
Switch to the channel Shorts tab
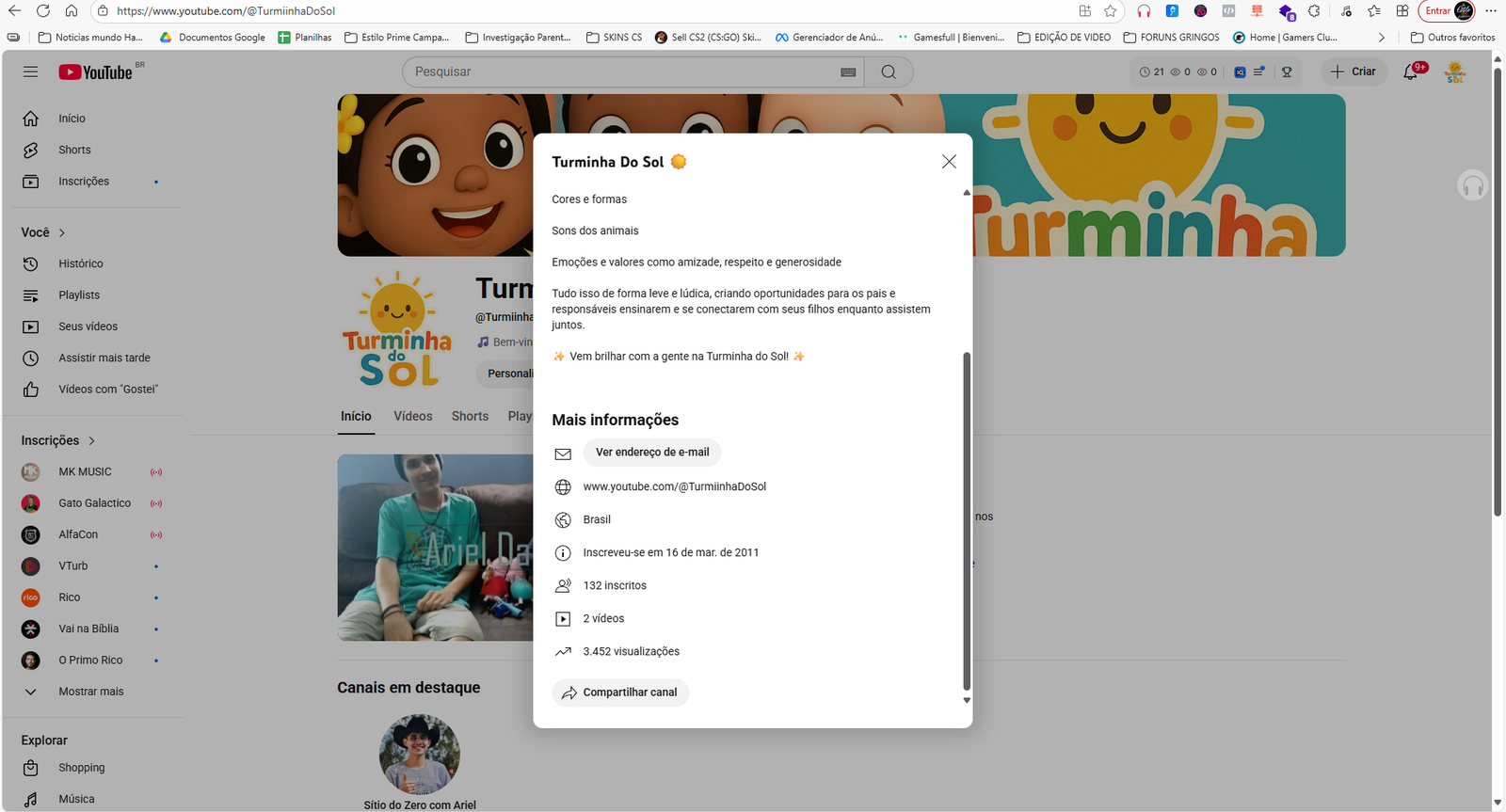(x=470, y=416)
